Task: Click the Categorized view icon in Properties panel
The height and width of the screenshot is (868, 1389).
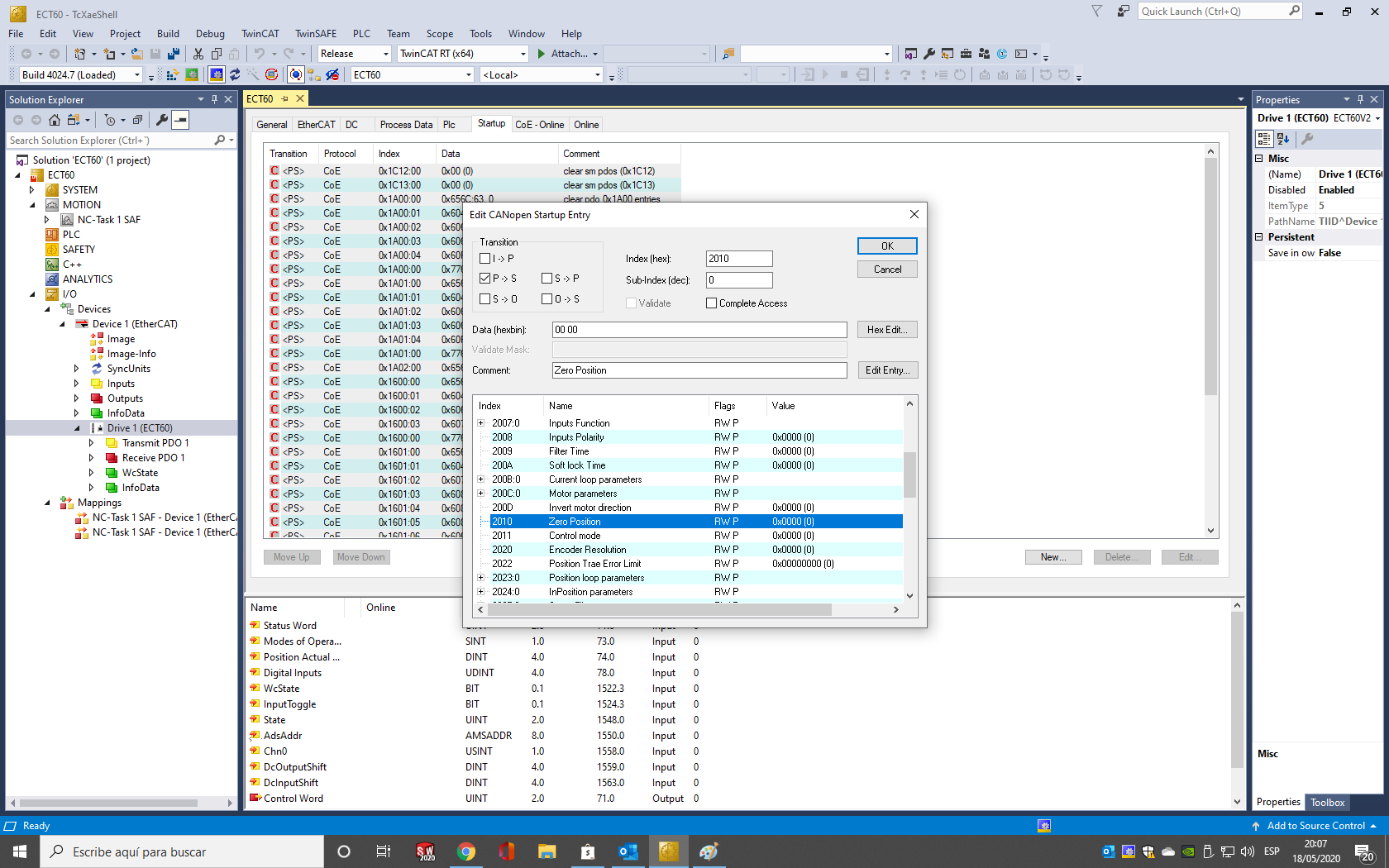Action: coord(1264,139)
